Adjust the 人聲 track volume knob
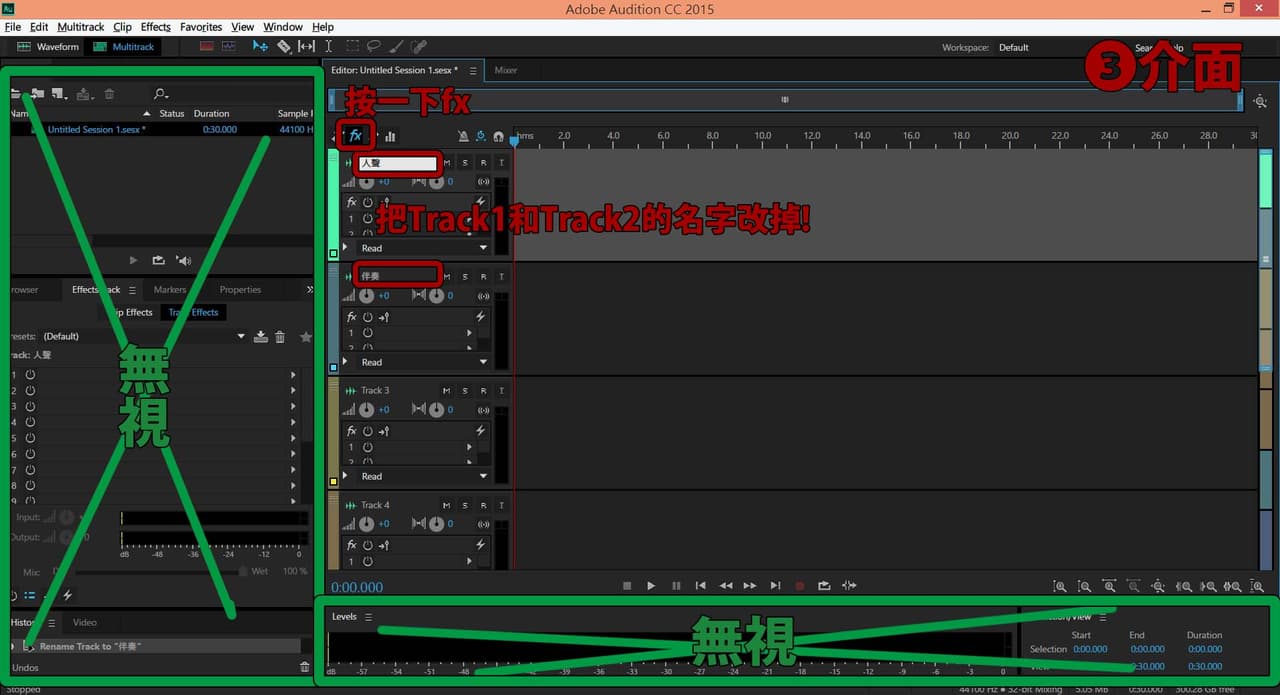 point(368,182)
